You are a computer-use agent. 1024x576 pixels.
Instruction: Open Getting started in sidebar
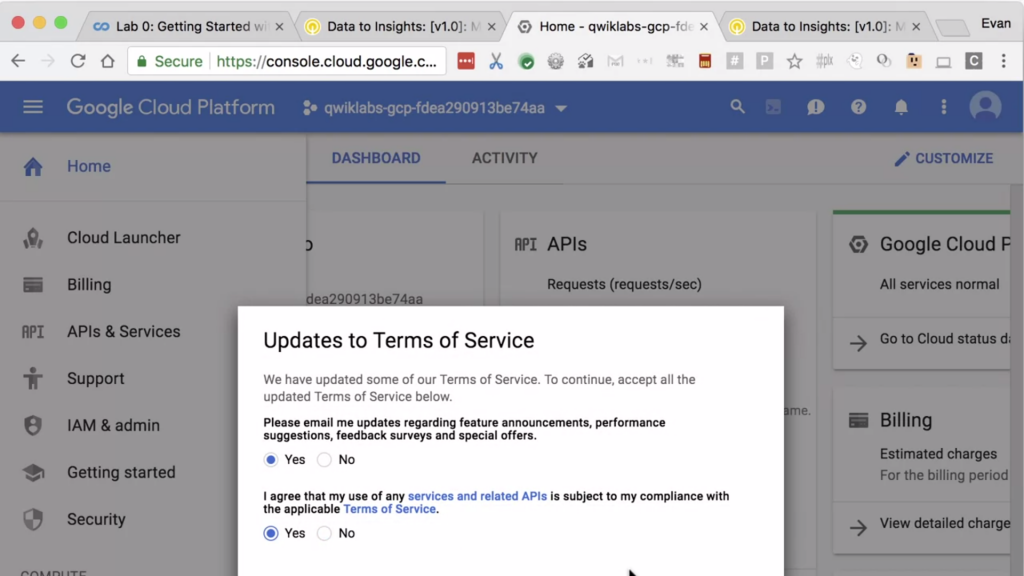121,472
